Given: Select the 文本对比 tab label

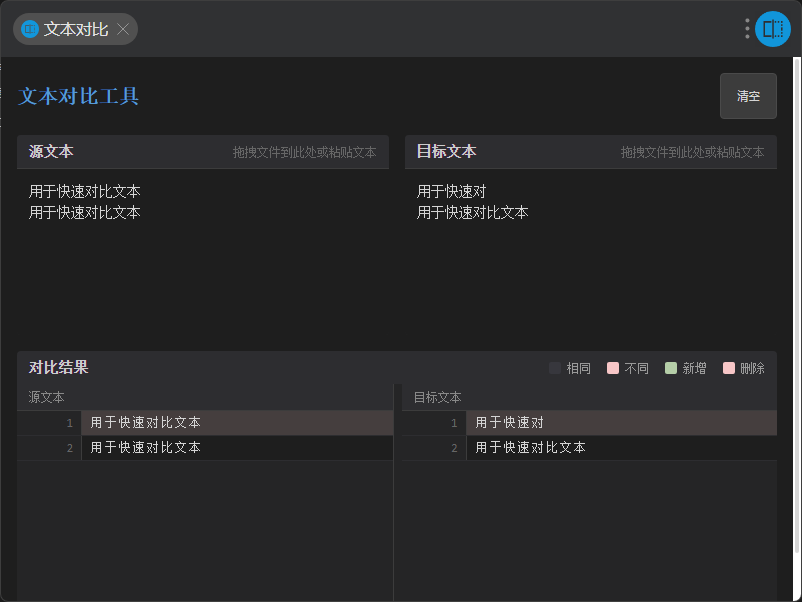Looking at the screenshot, I should point(76,29).
